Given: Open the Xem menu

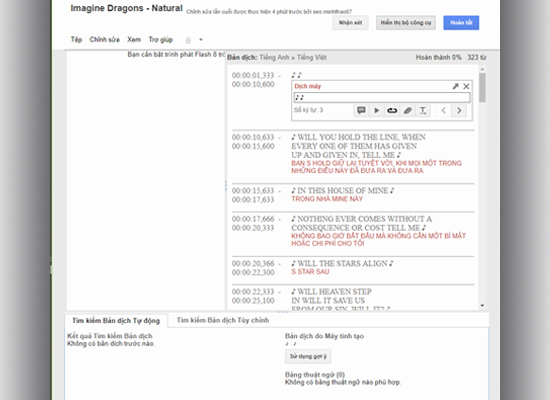Looking at the screenshot, I should [x=134, y=39].
